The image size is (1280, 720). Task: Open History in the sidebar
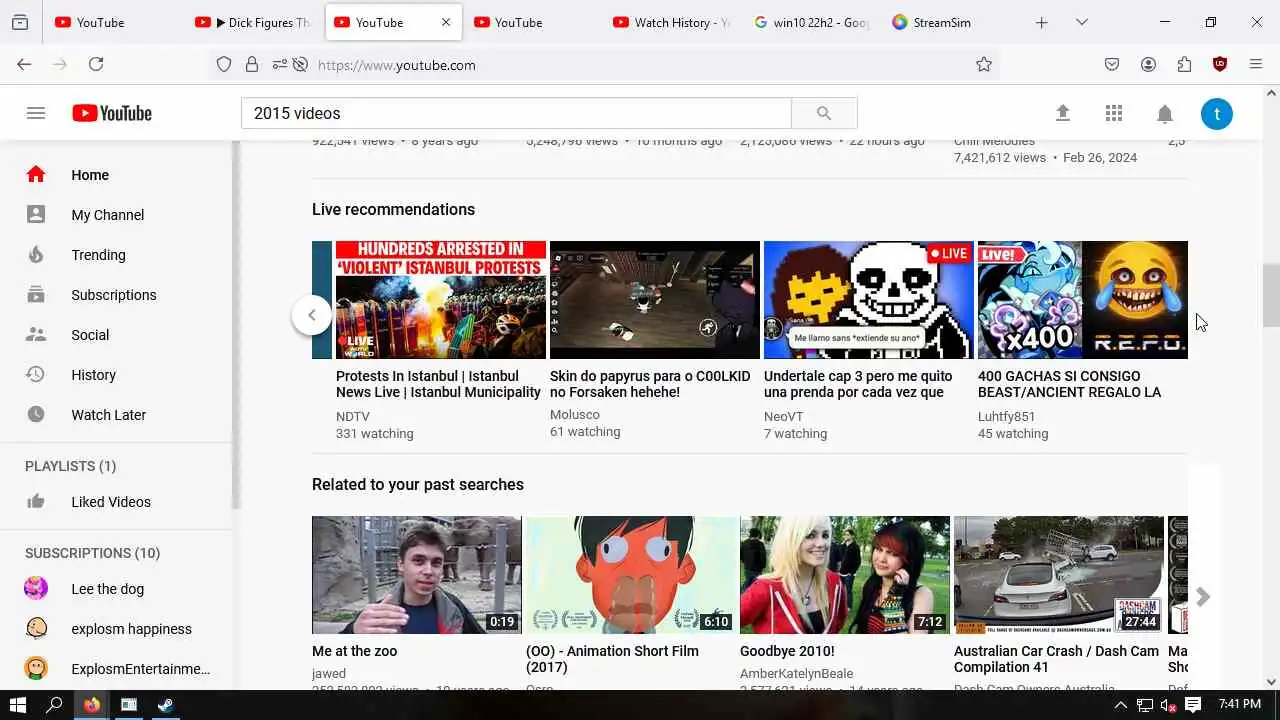click(x=116, y=375)
